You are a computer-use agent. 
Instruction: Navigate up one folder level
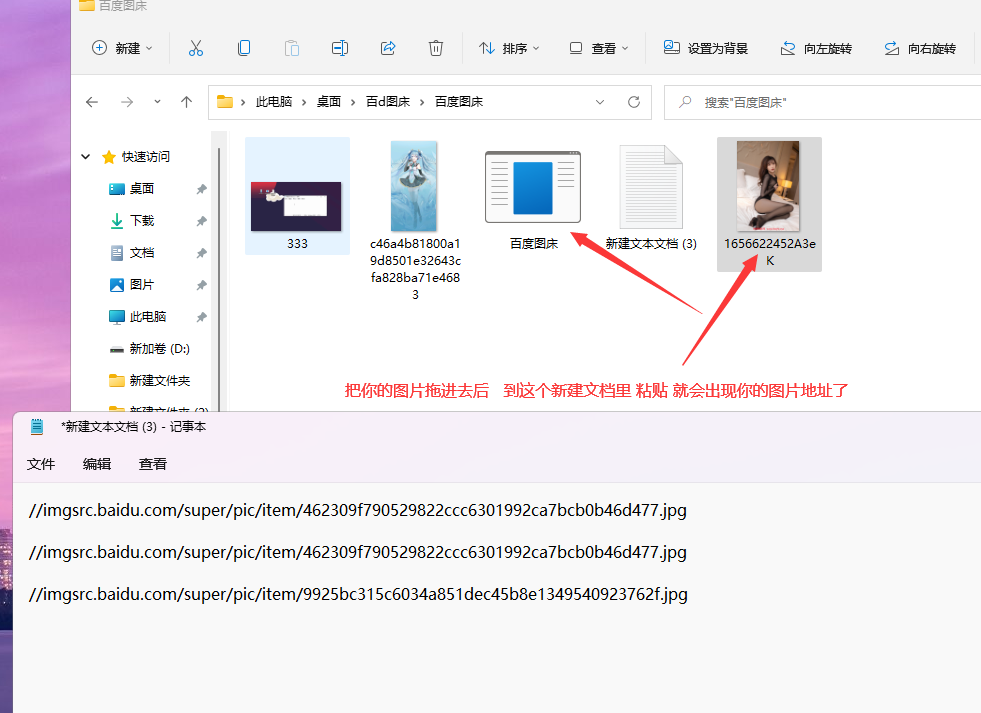pos(186,102)
